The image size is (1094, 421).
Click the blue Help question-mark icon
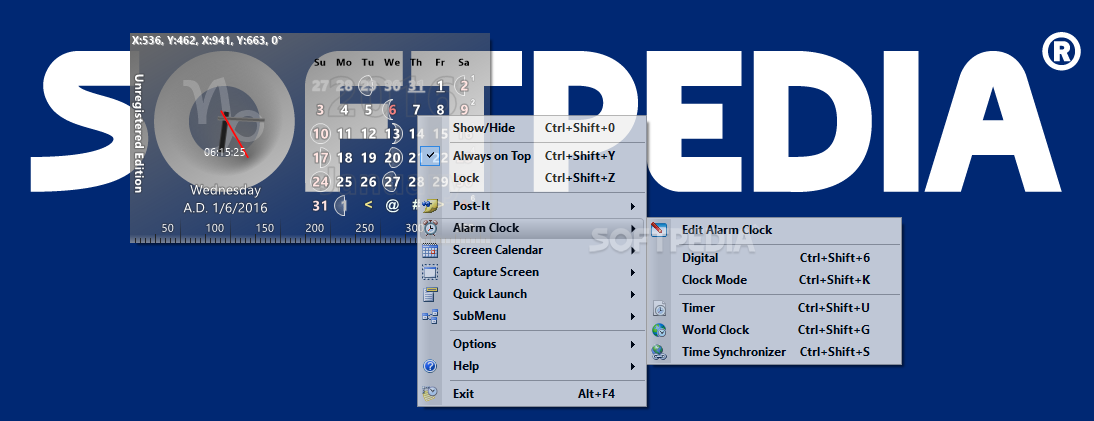point(430,366)
